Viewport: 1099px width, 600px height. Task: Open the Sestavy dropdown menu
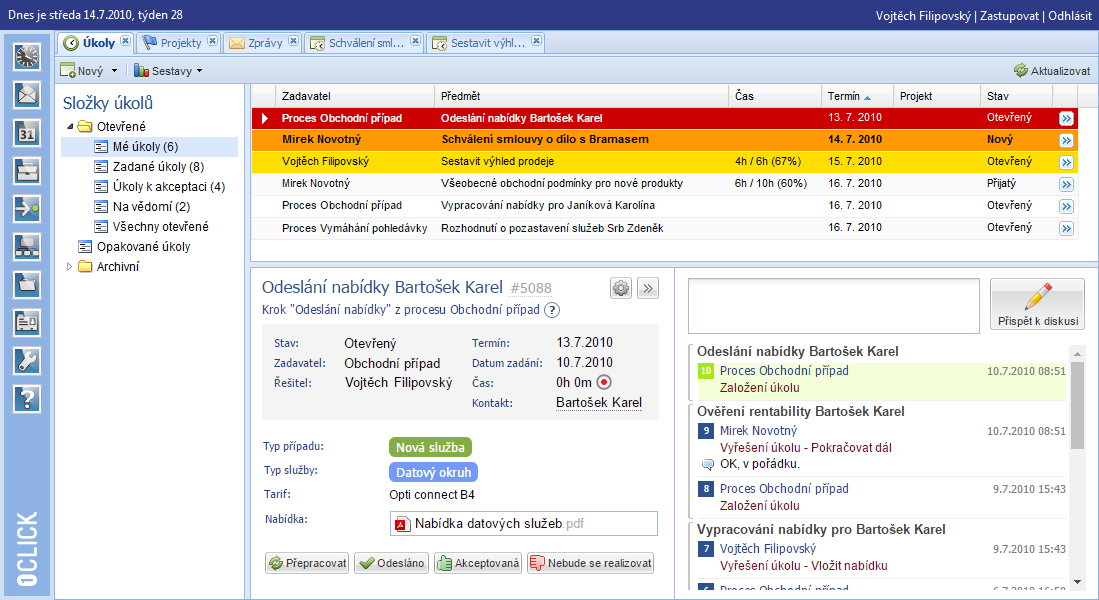point(168,71)
